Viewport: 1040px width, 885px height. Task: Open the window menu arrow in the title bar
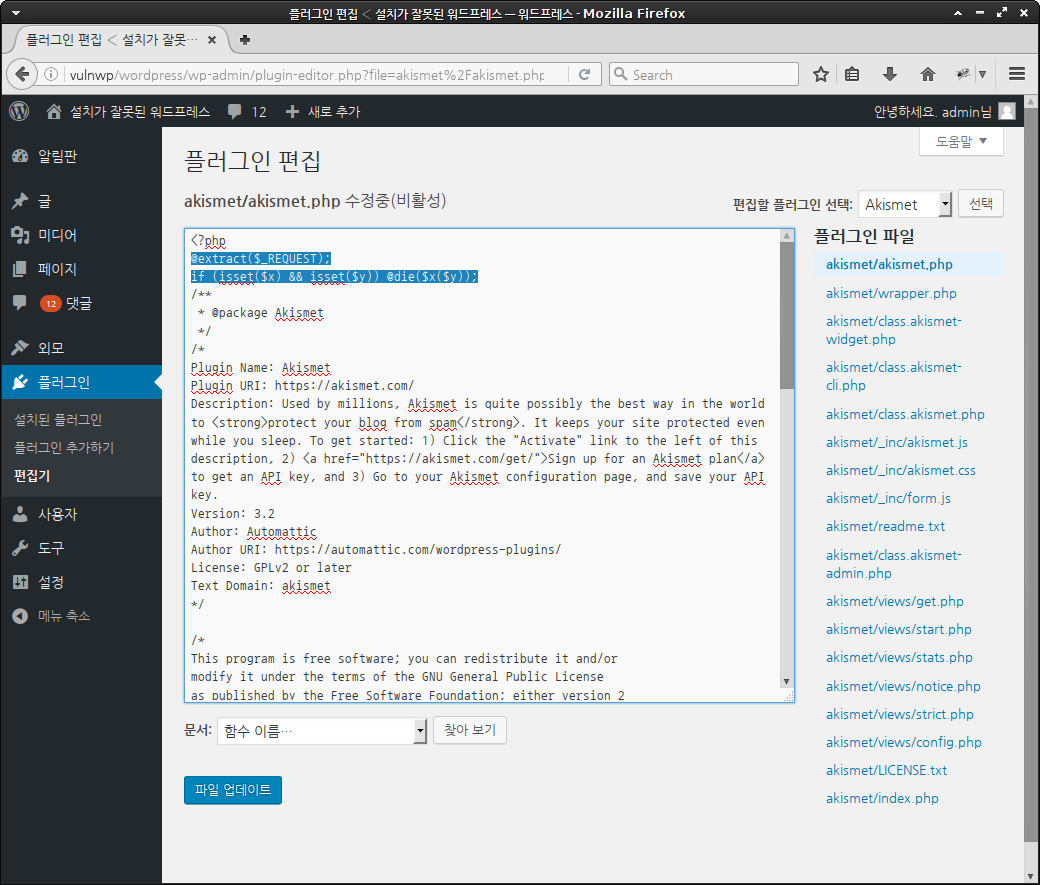tap(16, 13)
